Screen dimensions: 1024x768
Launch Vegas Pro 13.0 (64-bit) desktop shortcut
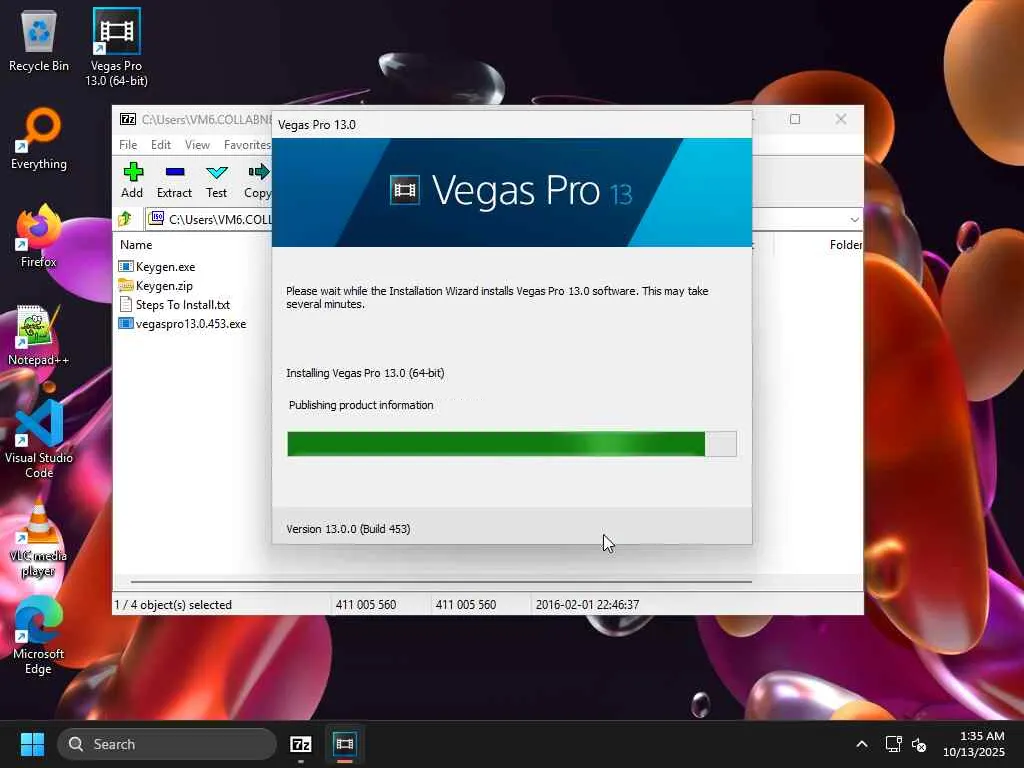pyautogui.click(x=116, y=47)
